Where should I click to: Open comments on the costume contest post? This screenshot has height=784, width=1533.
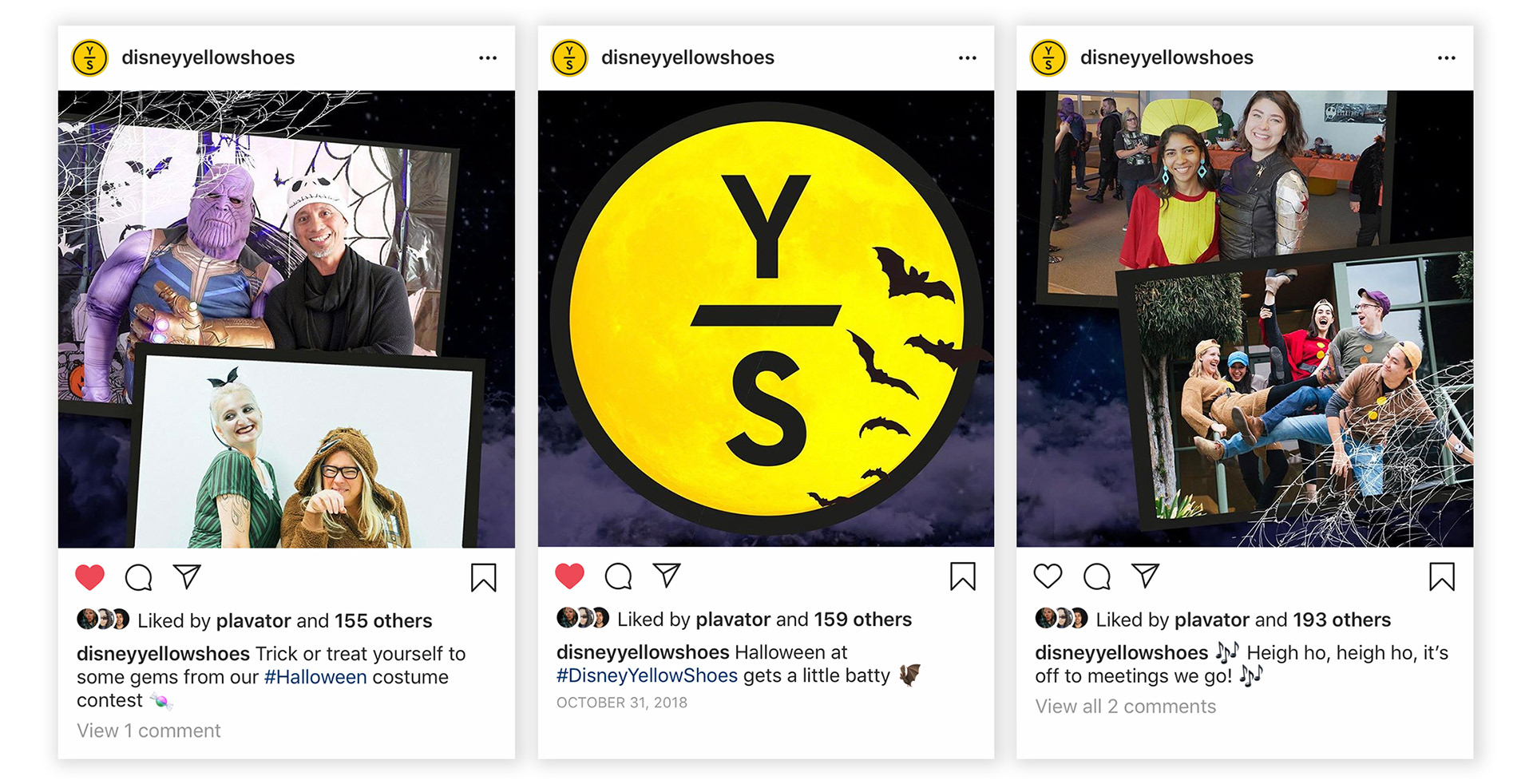139,577
